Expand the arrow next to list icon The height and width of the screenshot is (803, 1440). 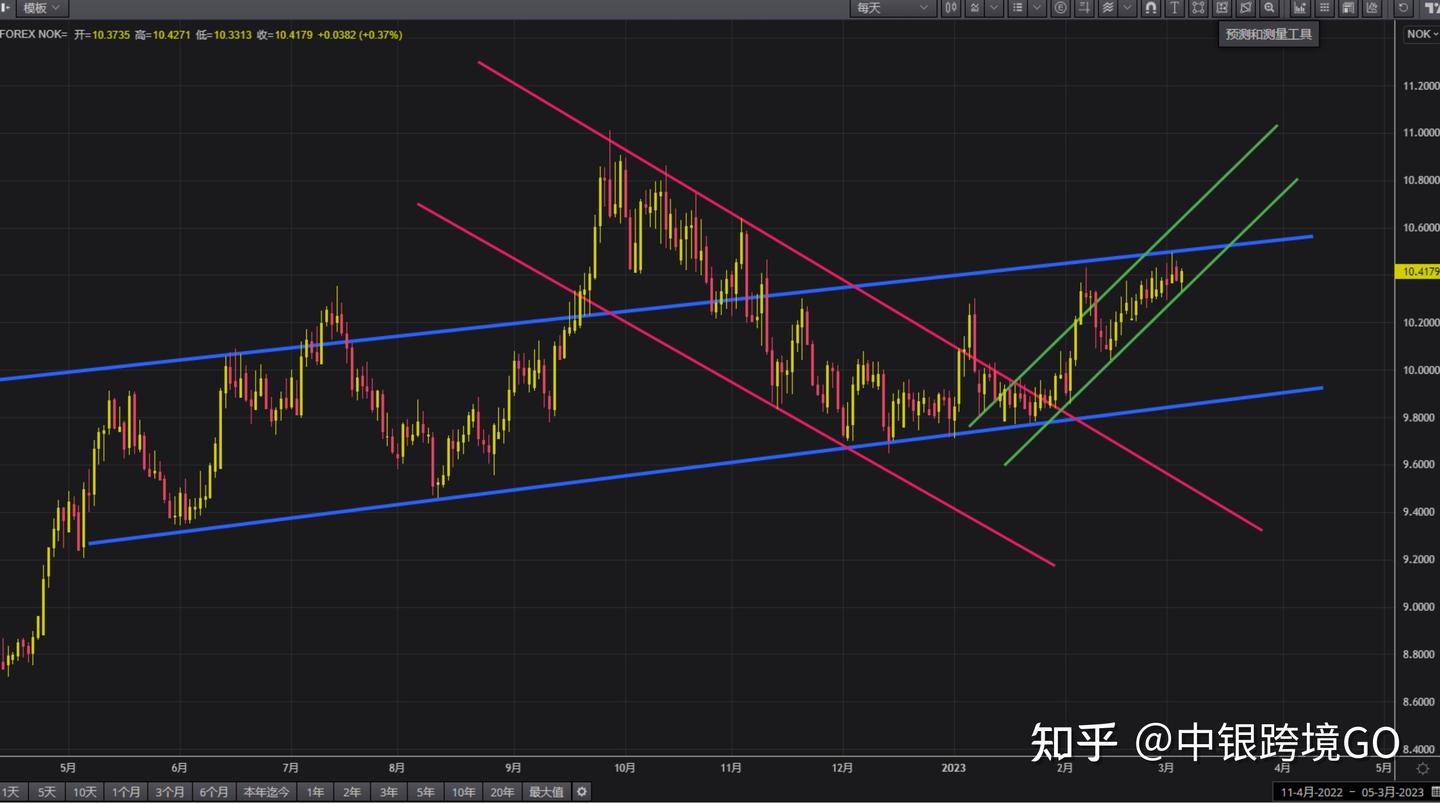pos(1039,8)
